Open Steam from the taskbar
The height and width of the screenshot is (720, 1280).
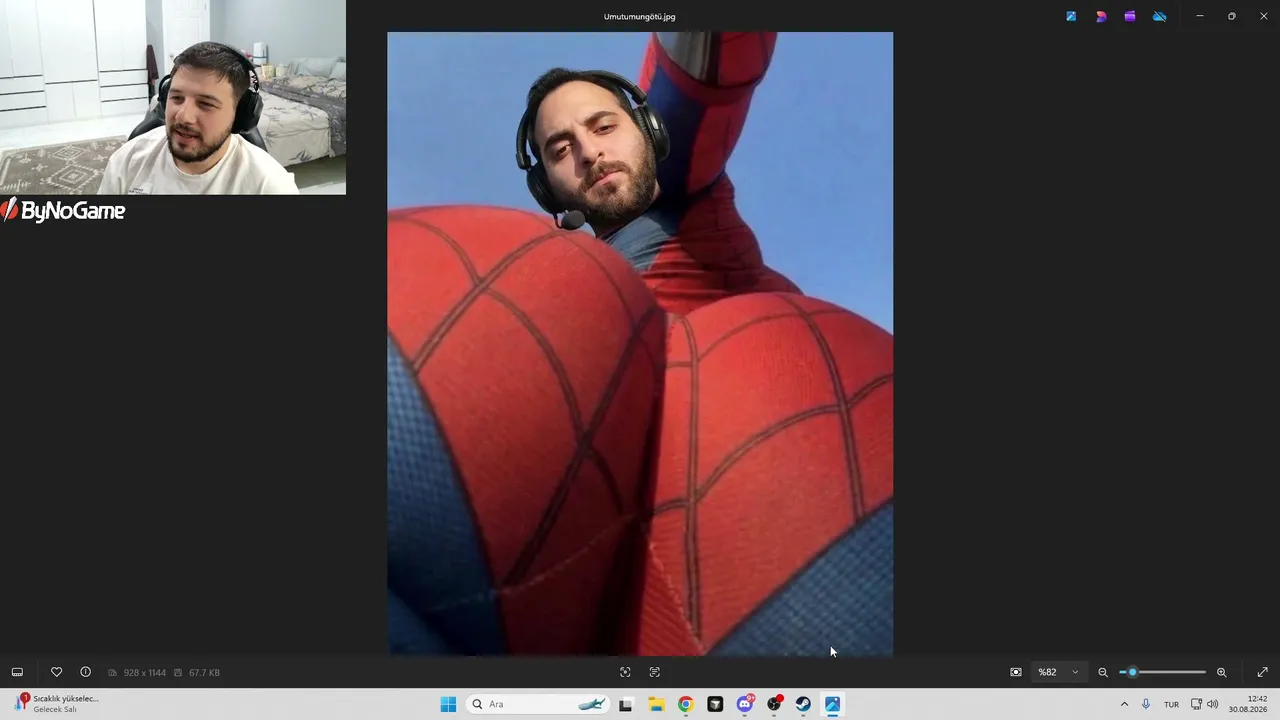(x=803, y=704)
